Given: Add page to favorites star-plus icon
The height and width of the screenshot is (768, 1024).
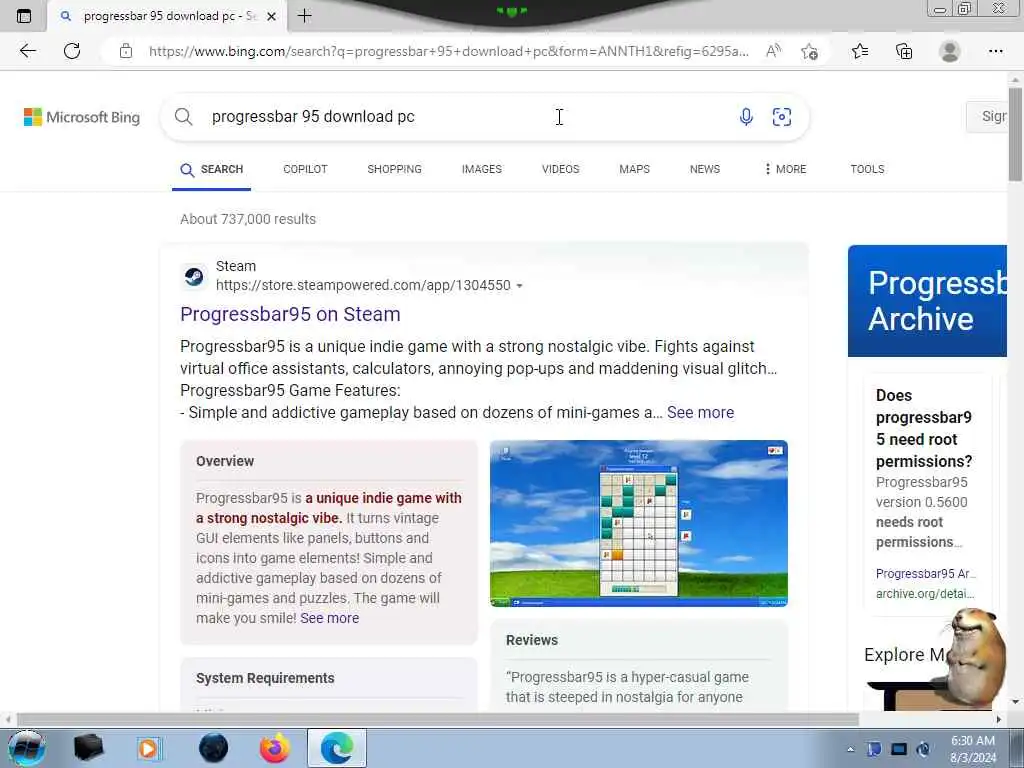Looking at the screenshot, I should pyautogui.click(x=809, y=51).
